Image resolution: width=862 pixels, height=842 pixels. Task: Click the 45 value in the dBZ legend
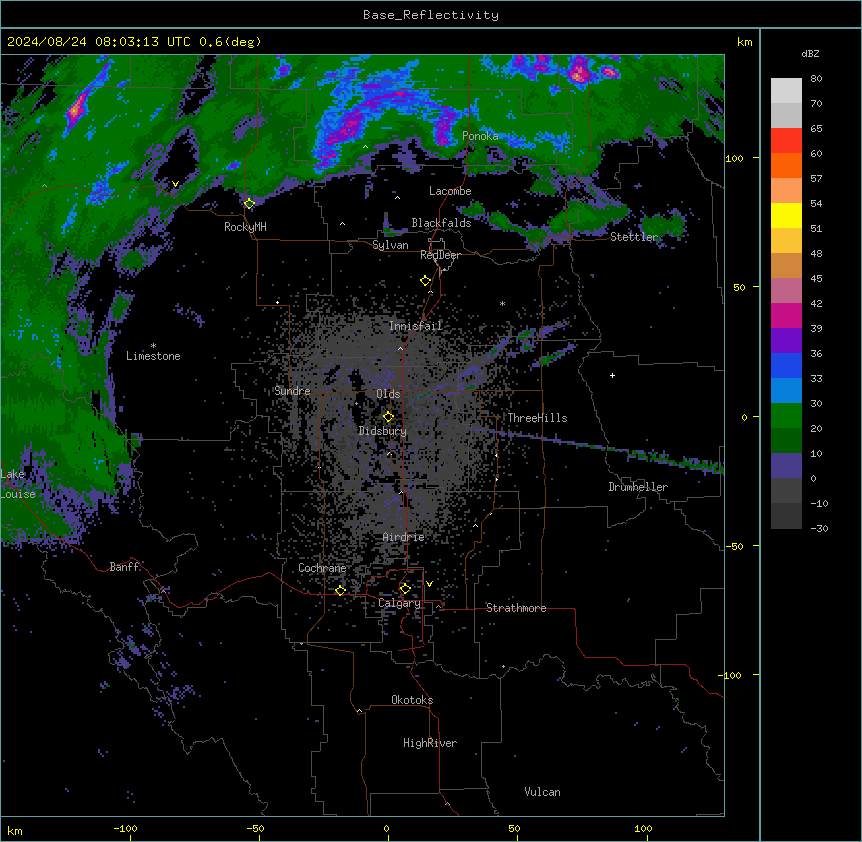(x=816, y=279)
